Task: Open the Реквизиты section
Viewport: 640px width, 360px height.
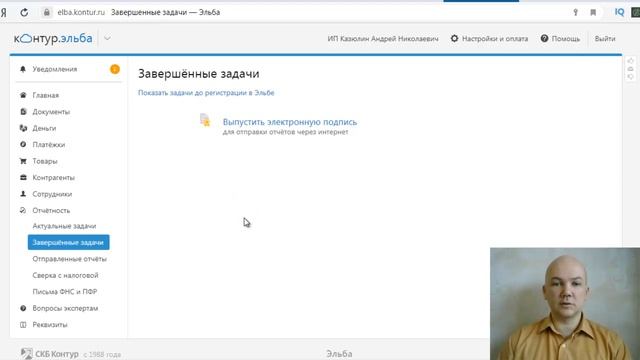Action: (x=50, y=325)
